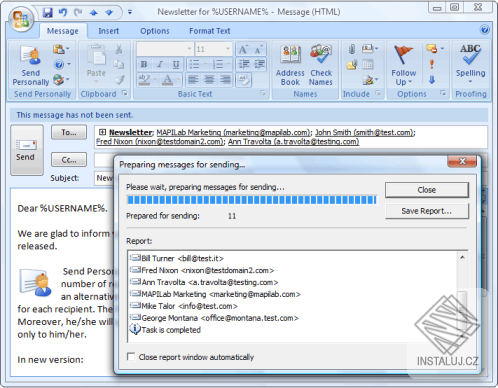498x388 pixels.
Task: Open the globe checkmark dropdown in Send Personally
Action: tap(61, 79)
